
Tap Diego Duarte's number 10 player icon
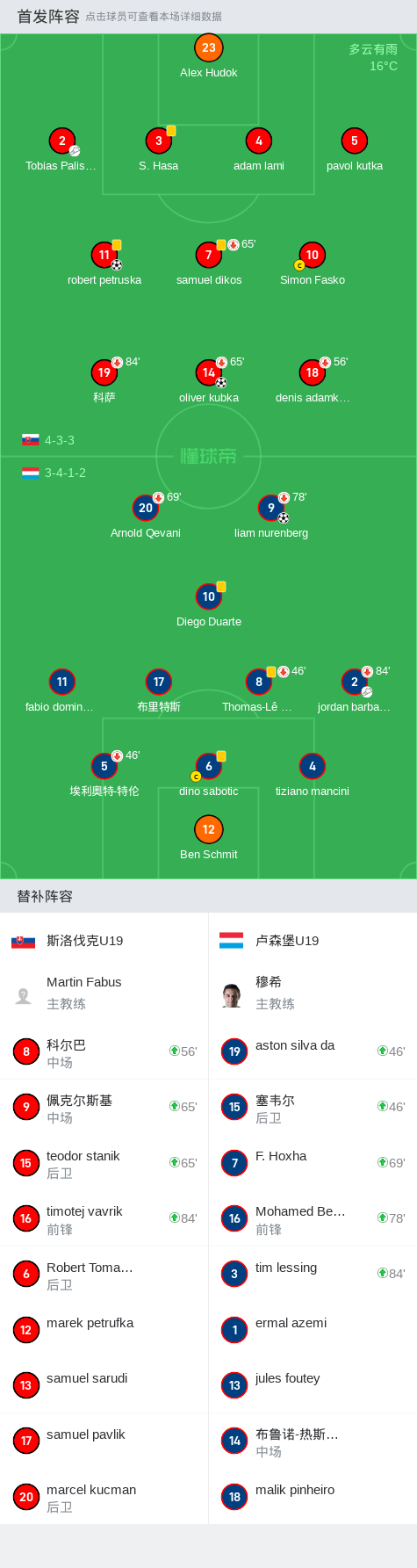point(208,596)
